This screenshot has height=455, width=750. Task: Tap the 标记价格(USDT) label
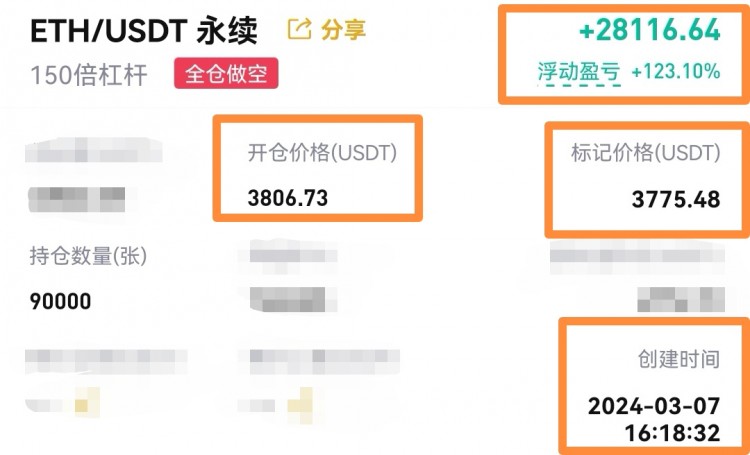(645, 153)
